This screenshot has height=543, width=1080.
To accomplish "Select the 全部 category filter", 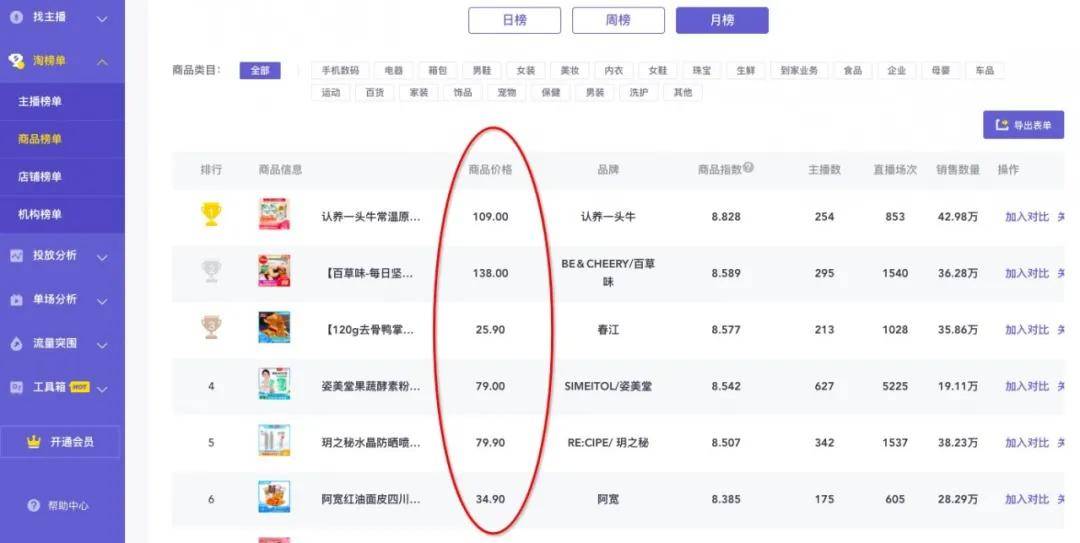I will pos(260,70).
